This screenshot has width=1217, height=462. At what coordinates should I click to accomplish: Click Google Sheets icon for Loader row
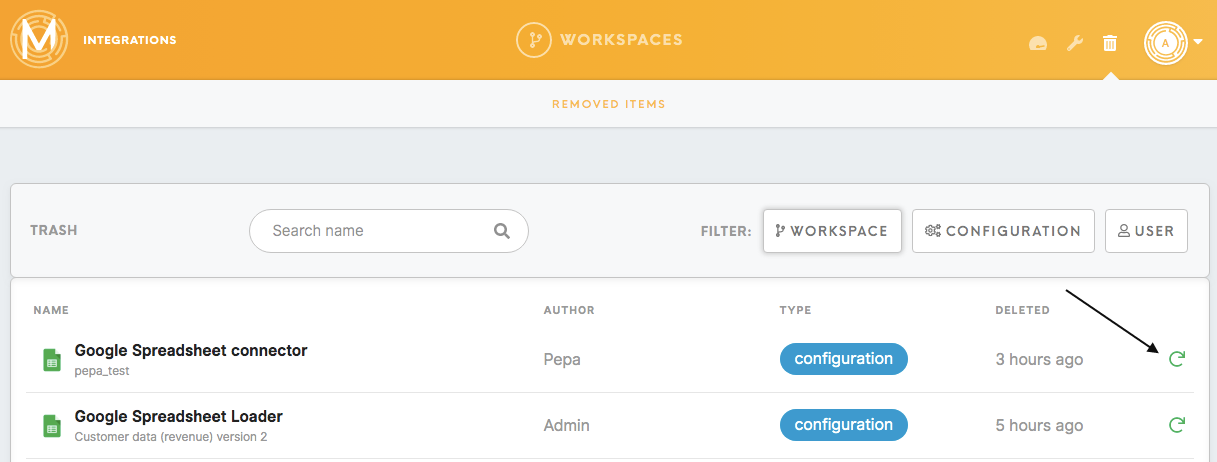(x=52, y=426)
